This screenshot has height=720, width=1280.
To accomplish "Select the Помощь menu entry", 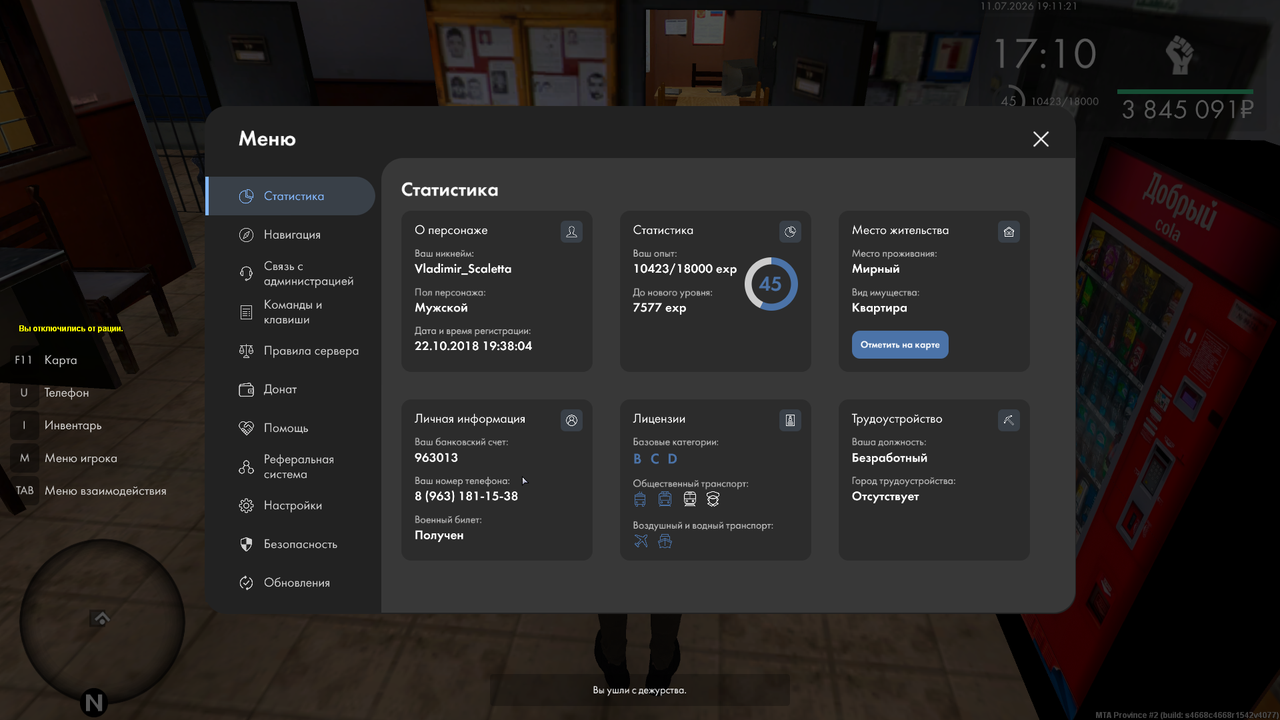I will [x=290, y=428].
